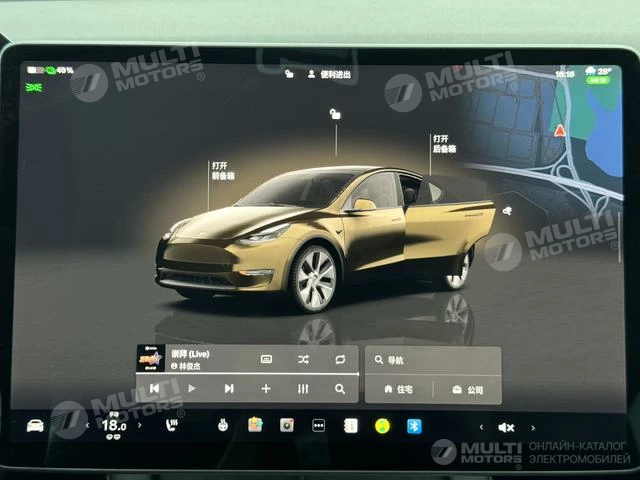The image size is (640, 480).
Task: Open phone with heated seat icon
Action: tap(172, 425)
